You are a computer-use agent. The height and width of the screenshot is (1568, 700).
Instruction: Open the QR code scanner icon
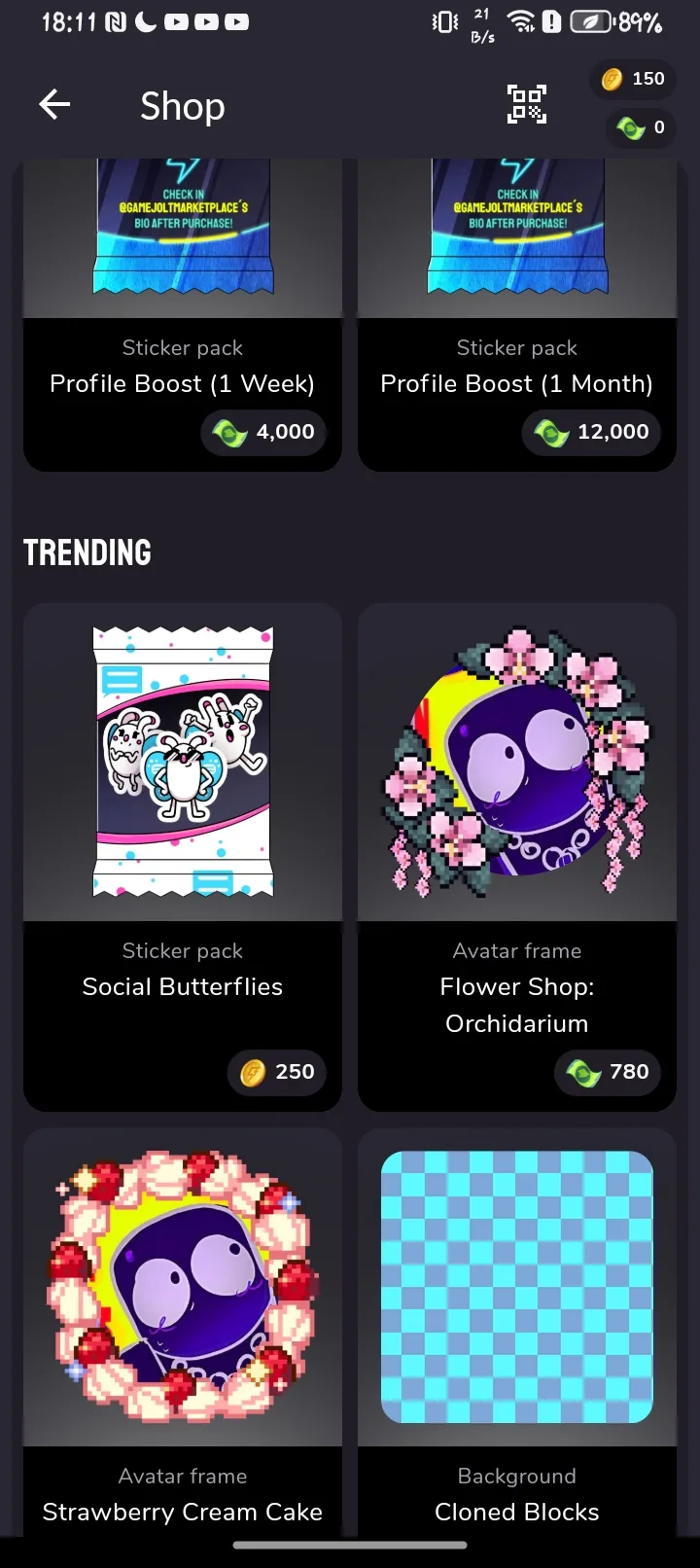[x=527, y=104]
